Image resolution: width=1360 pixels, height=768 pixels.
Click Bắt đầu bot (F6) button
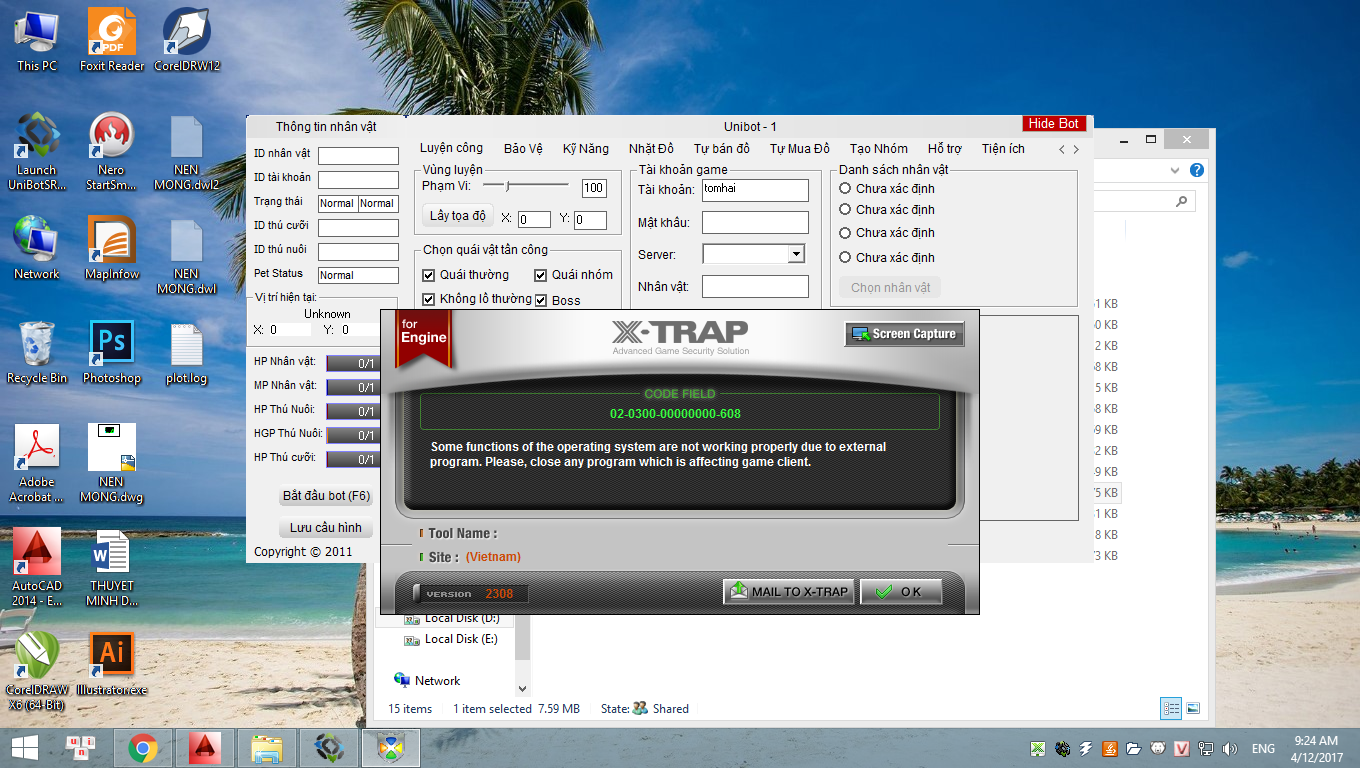click(326, 496)
